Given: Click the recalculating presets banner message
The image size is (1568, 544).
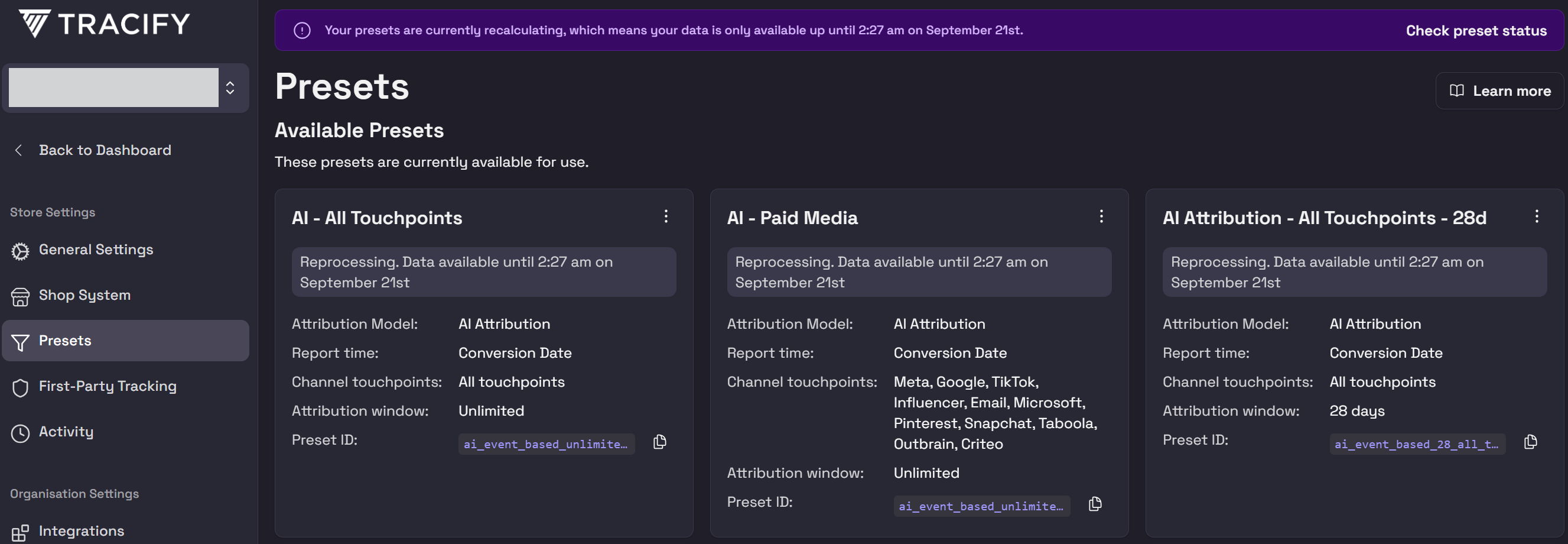Looking at the screenshot, I should coord(673,31).
